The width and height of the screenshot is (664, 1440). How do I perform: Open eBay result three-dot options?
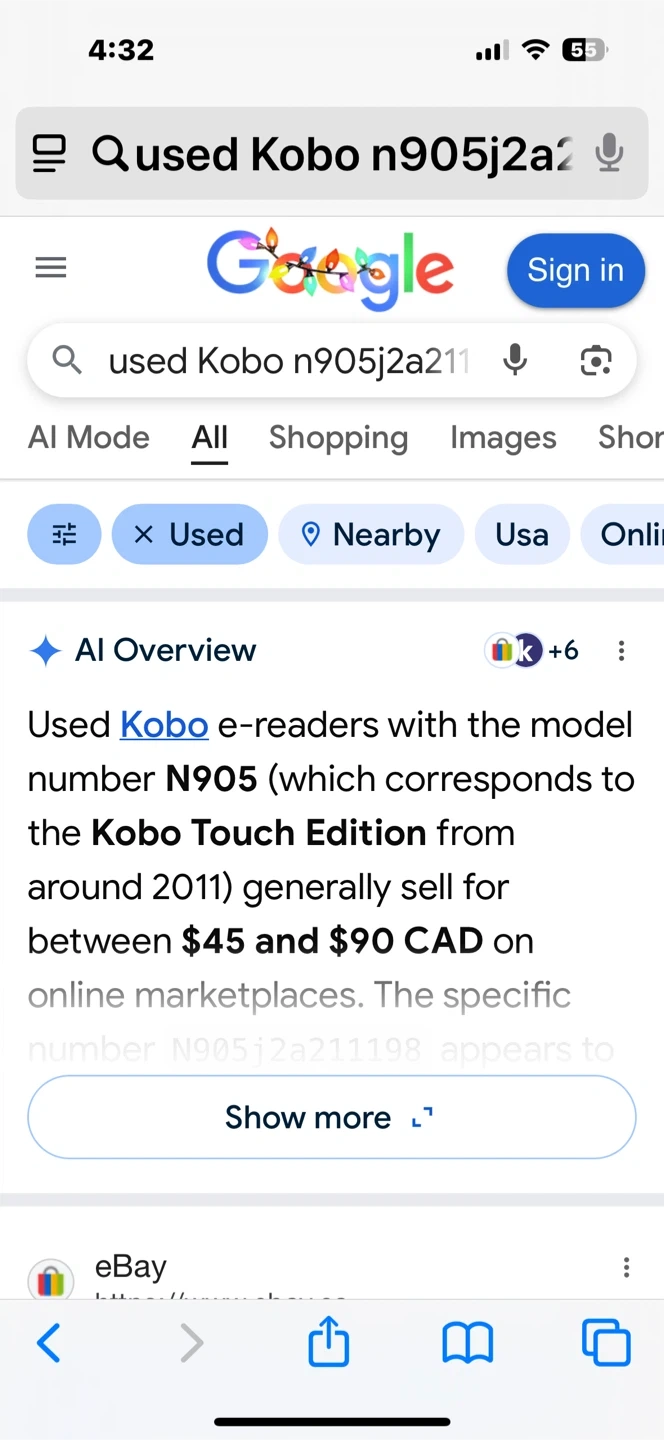point(626,1269)
